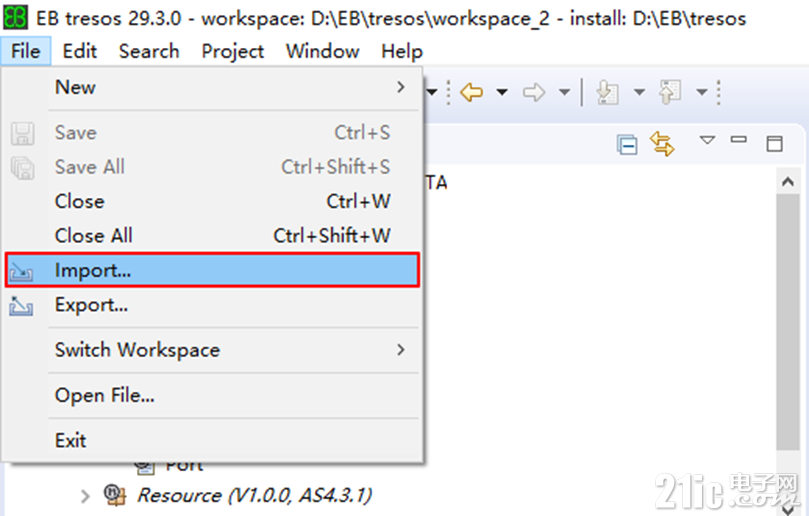Open the View Menu triangle
Image resolution: width=809 pixels, height=516 pixels.
tap(707, 140)
